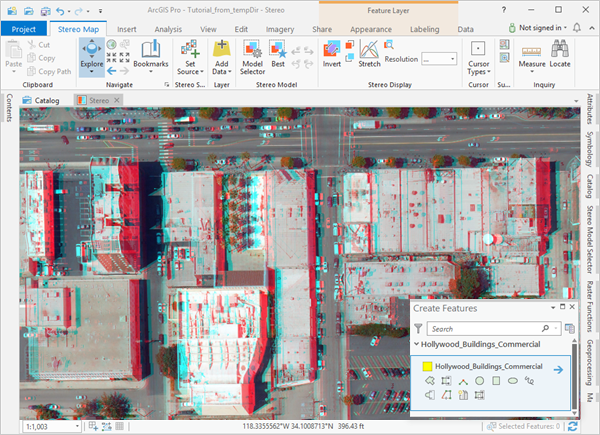
Task: Open the Resolution combo box
Action: pos(439,59)
